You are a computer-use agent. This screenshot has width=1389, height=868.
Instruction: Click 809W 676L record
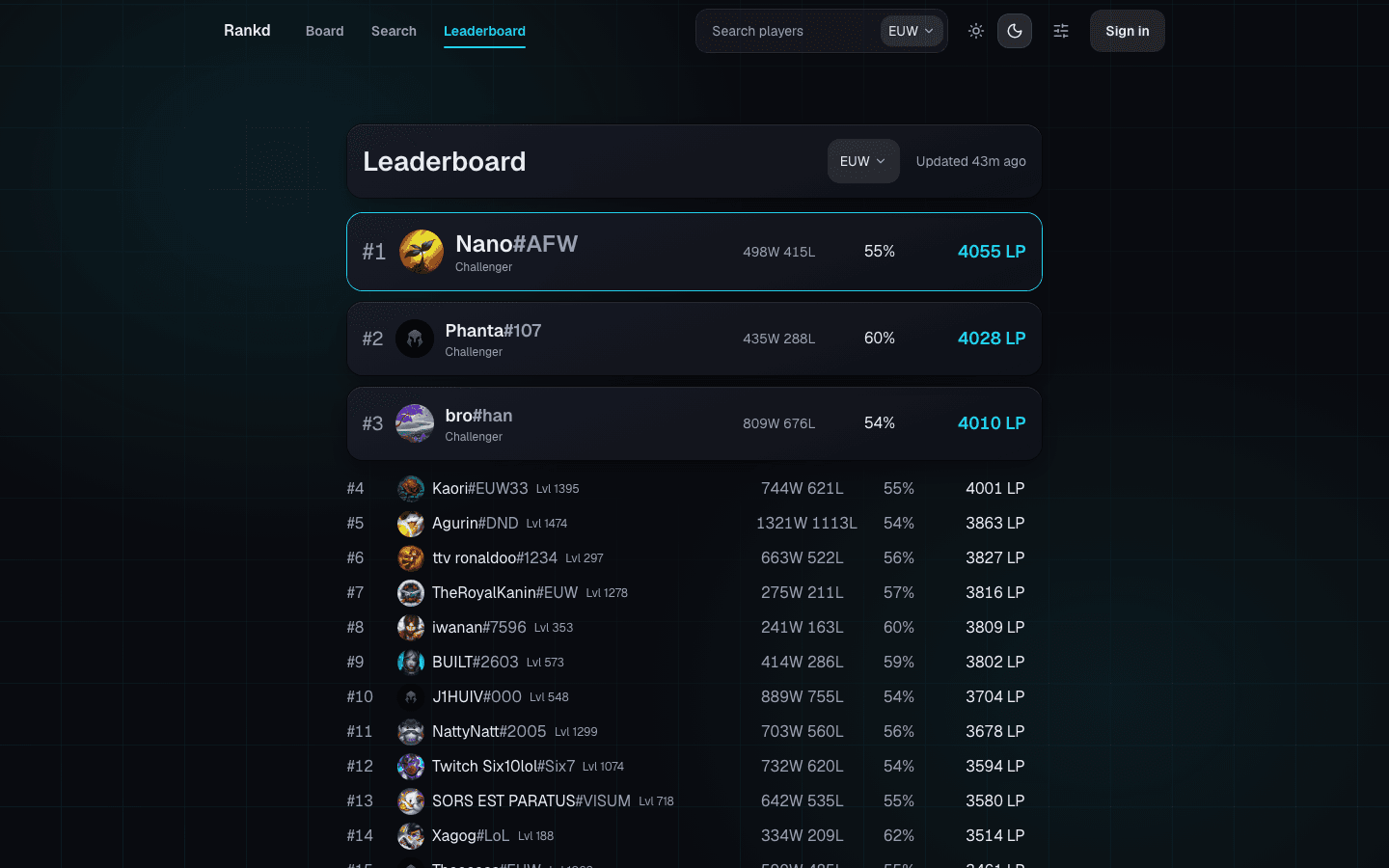point(779,423)
